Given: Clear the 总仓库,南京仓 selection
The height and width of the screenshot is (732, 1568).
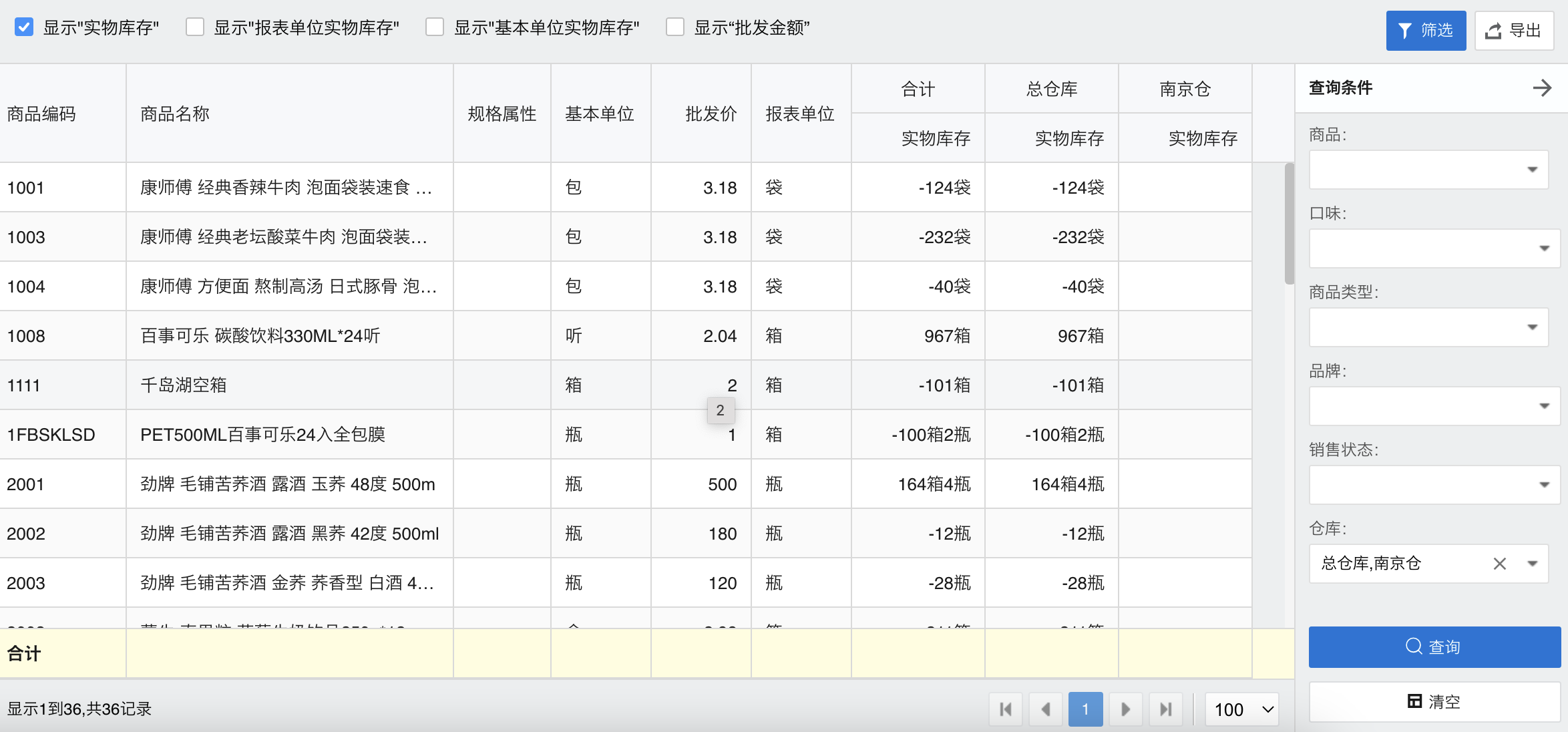Looking at the screenshot, I should click(x=1500, y=564).
